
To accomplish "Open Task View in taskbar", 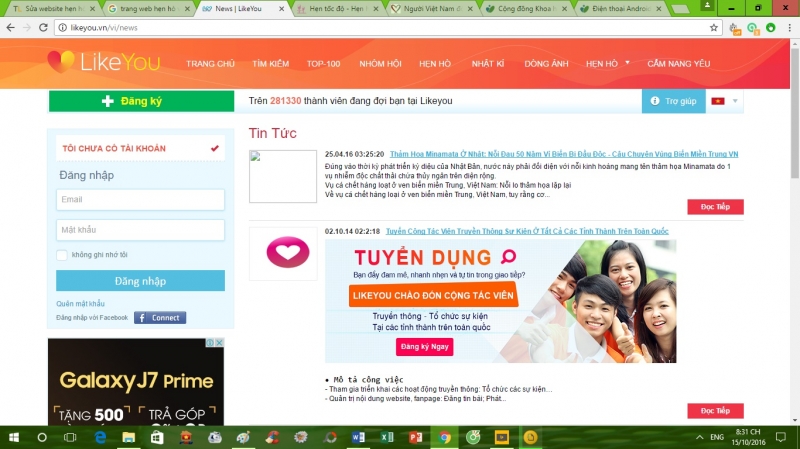I will point(70,437).
